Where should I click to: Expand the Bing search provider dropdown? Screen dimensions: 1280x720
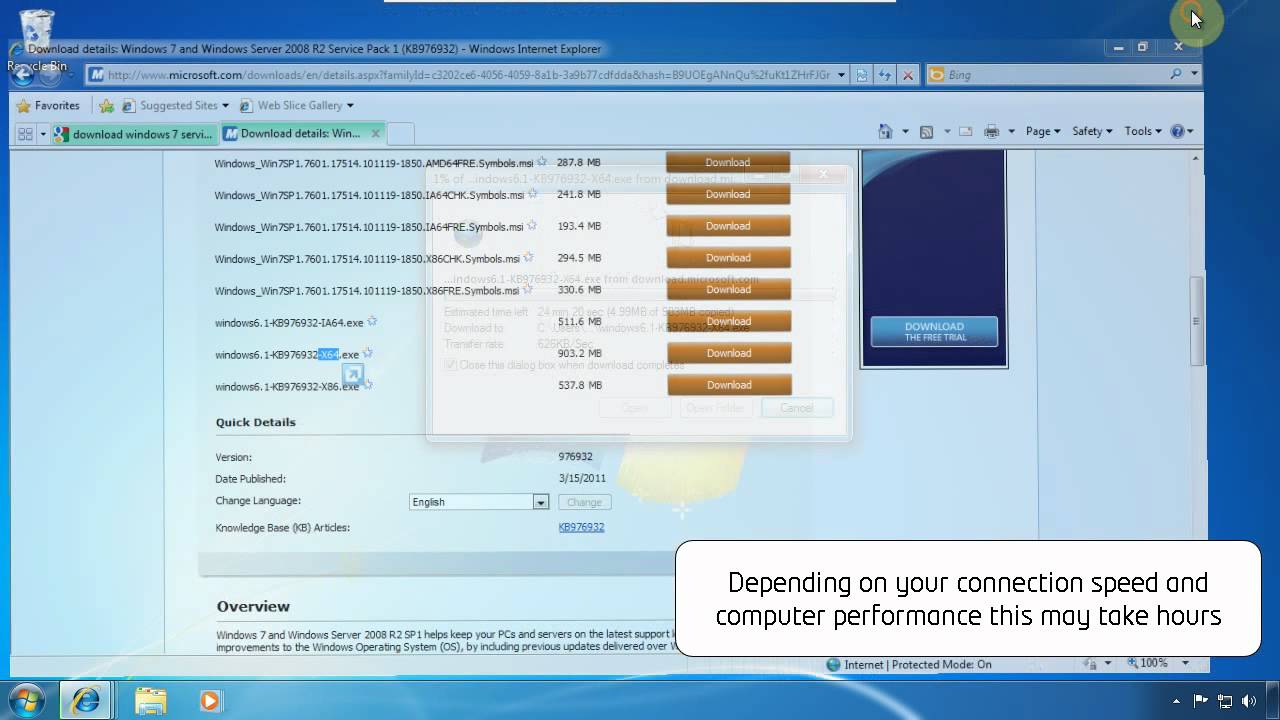coord(1195,74)
